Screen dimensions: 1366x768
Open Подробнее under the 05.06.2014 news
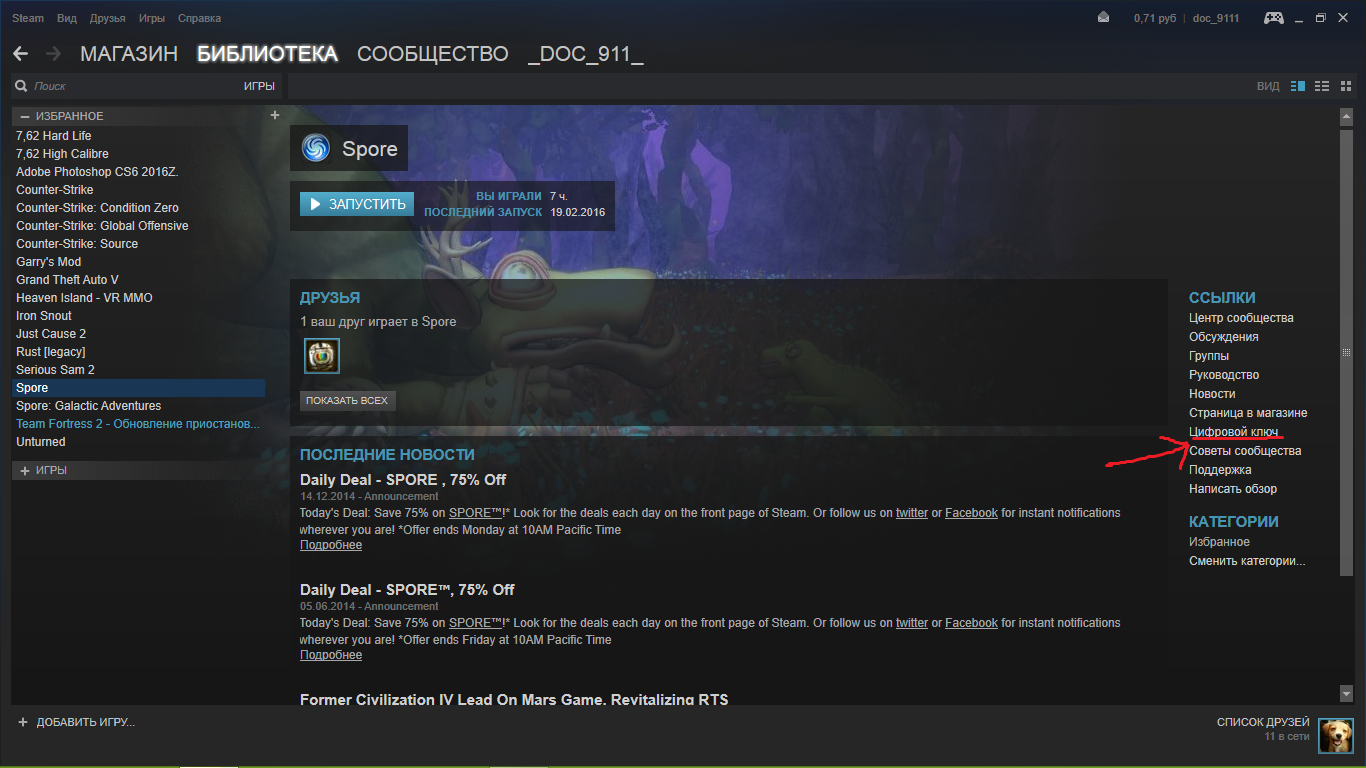pyautogui.click(x=331, y=655)
